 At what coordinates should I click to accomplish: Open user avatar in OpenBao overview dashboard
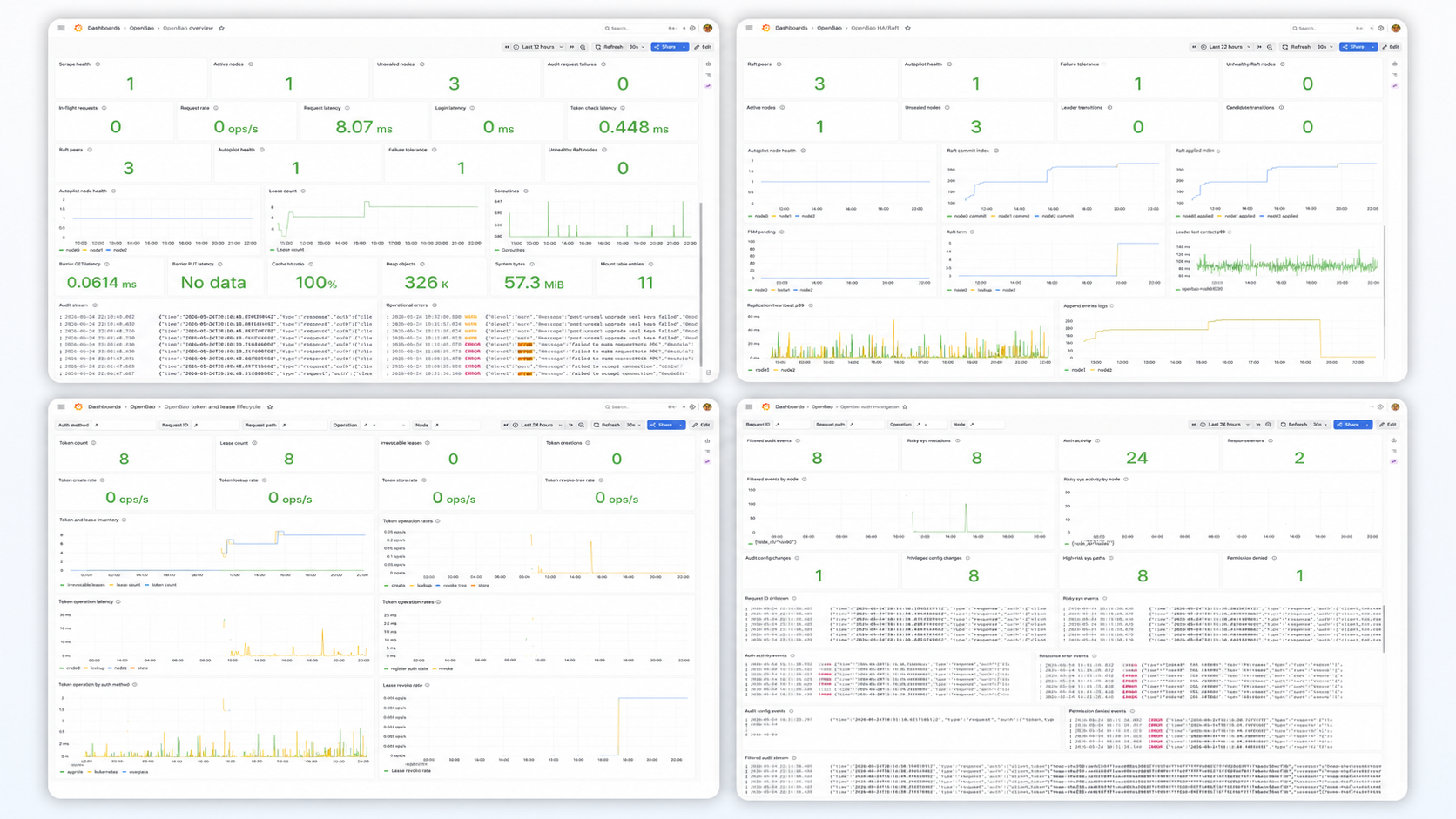point(708,28)
